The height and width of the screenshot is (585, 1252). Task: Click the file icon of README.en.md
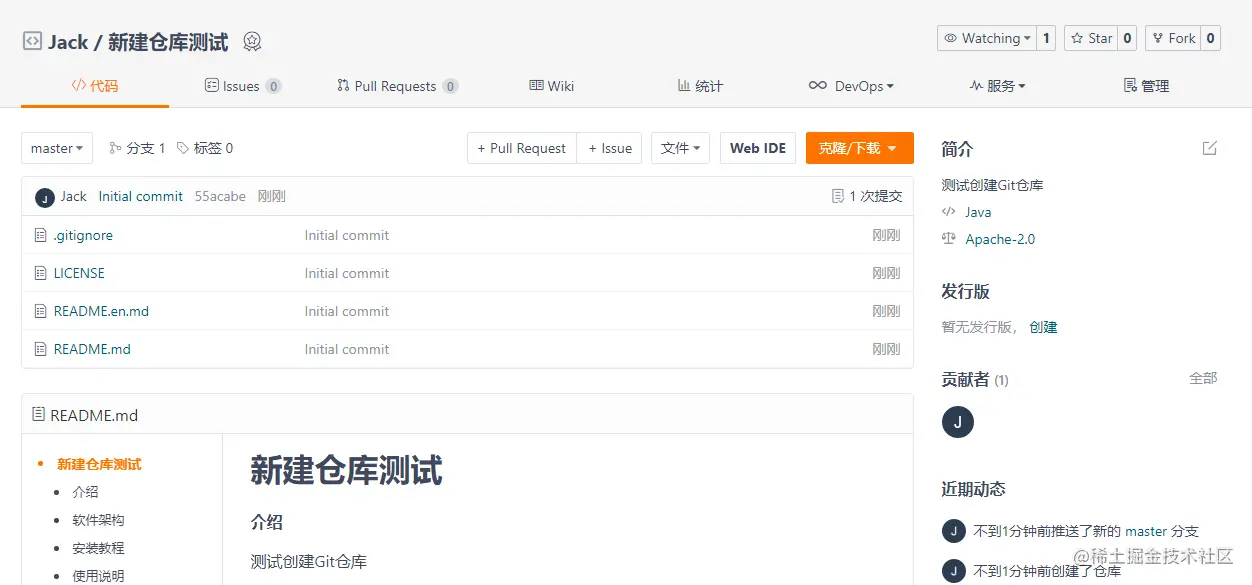click(x=41, y=312)
